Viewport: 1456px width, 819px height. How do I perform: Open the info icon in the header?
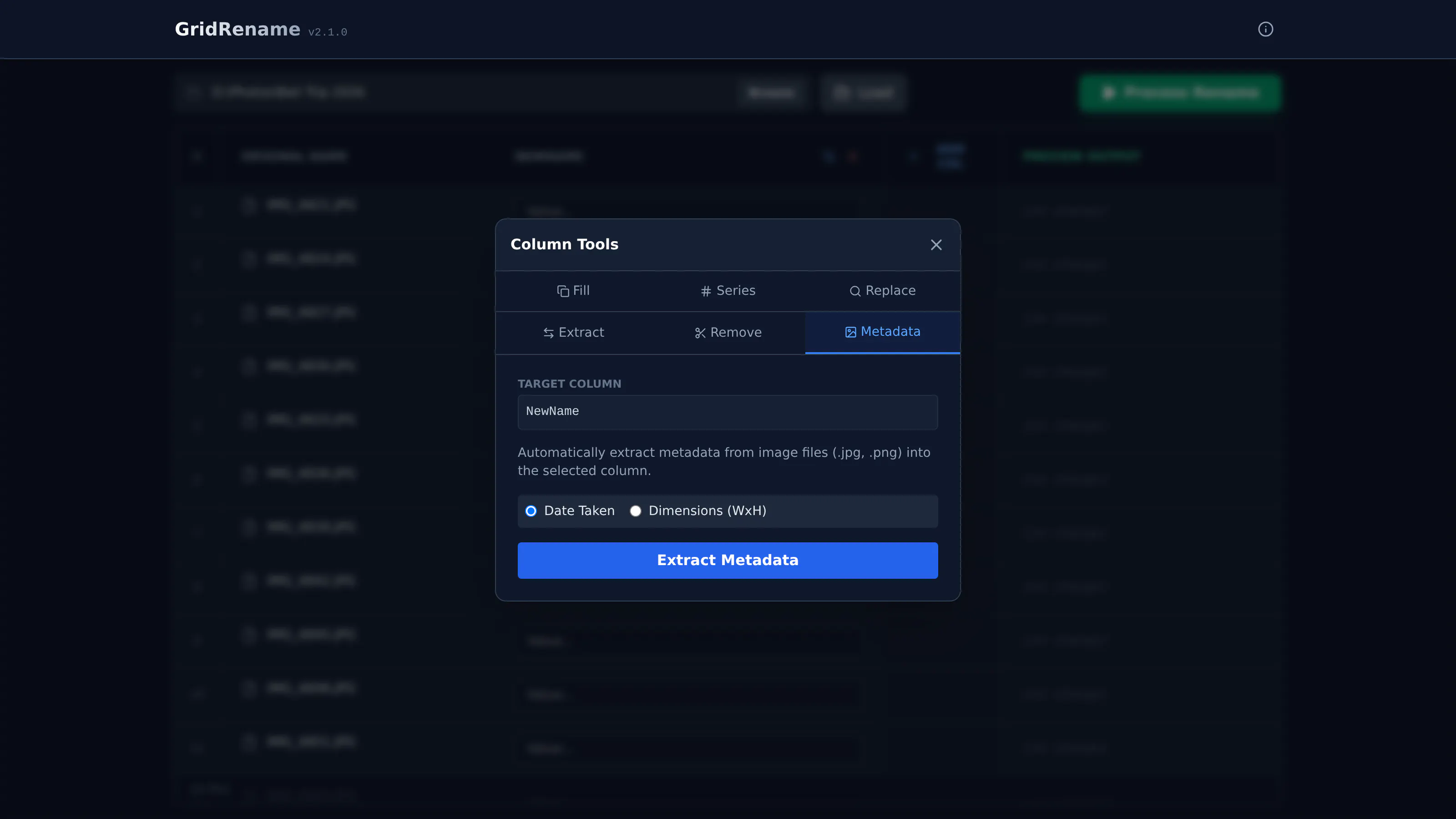point(1265,29)
